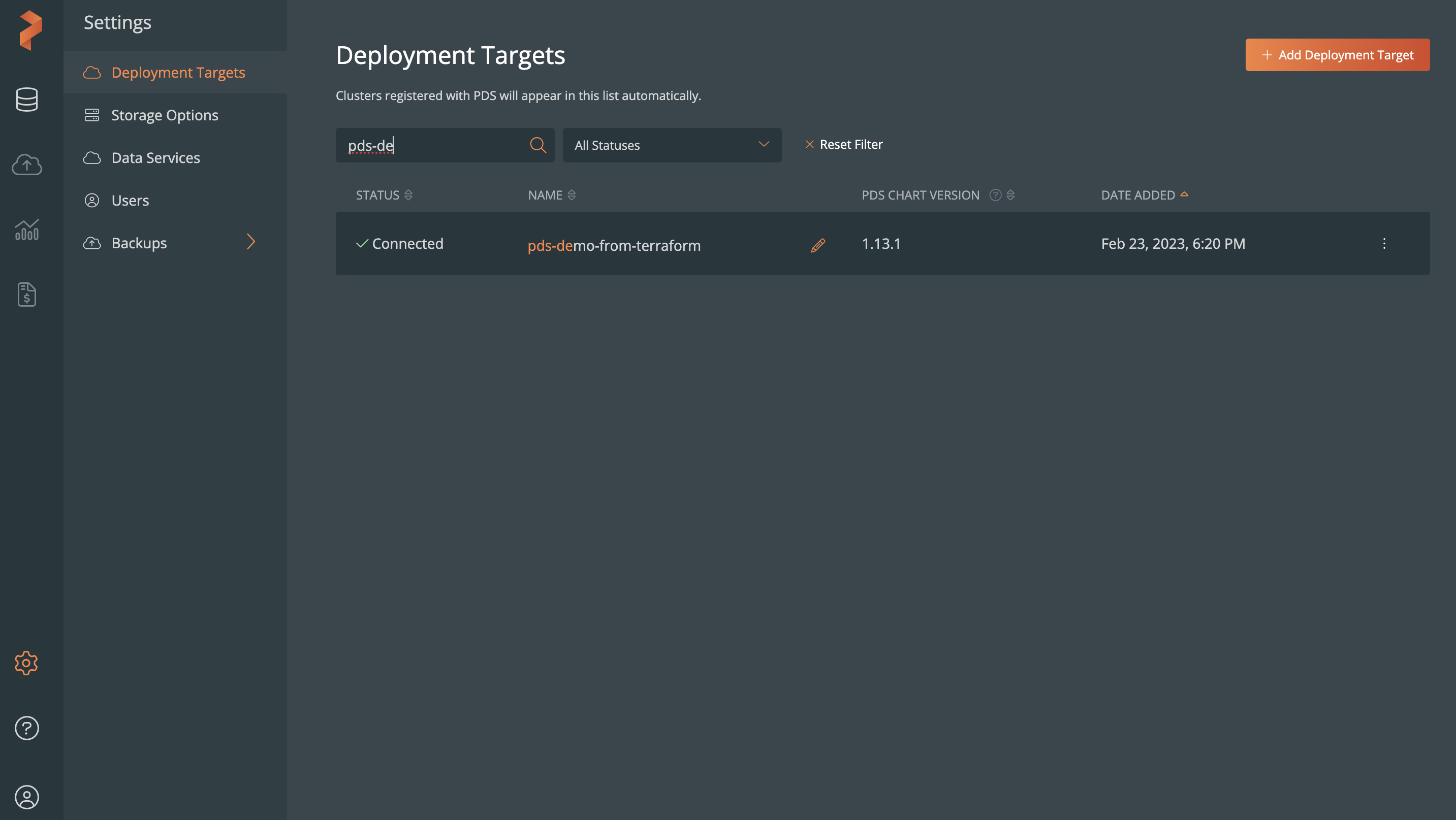Toggle the Connected status checkbox
Image resolution: width=1456 pixels, height=820 pixels.
coord(362,243)
